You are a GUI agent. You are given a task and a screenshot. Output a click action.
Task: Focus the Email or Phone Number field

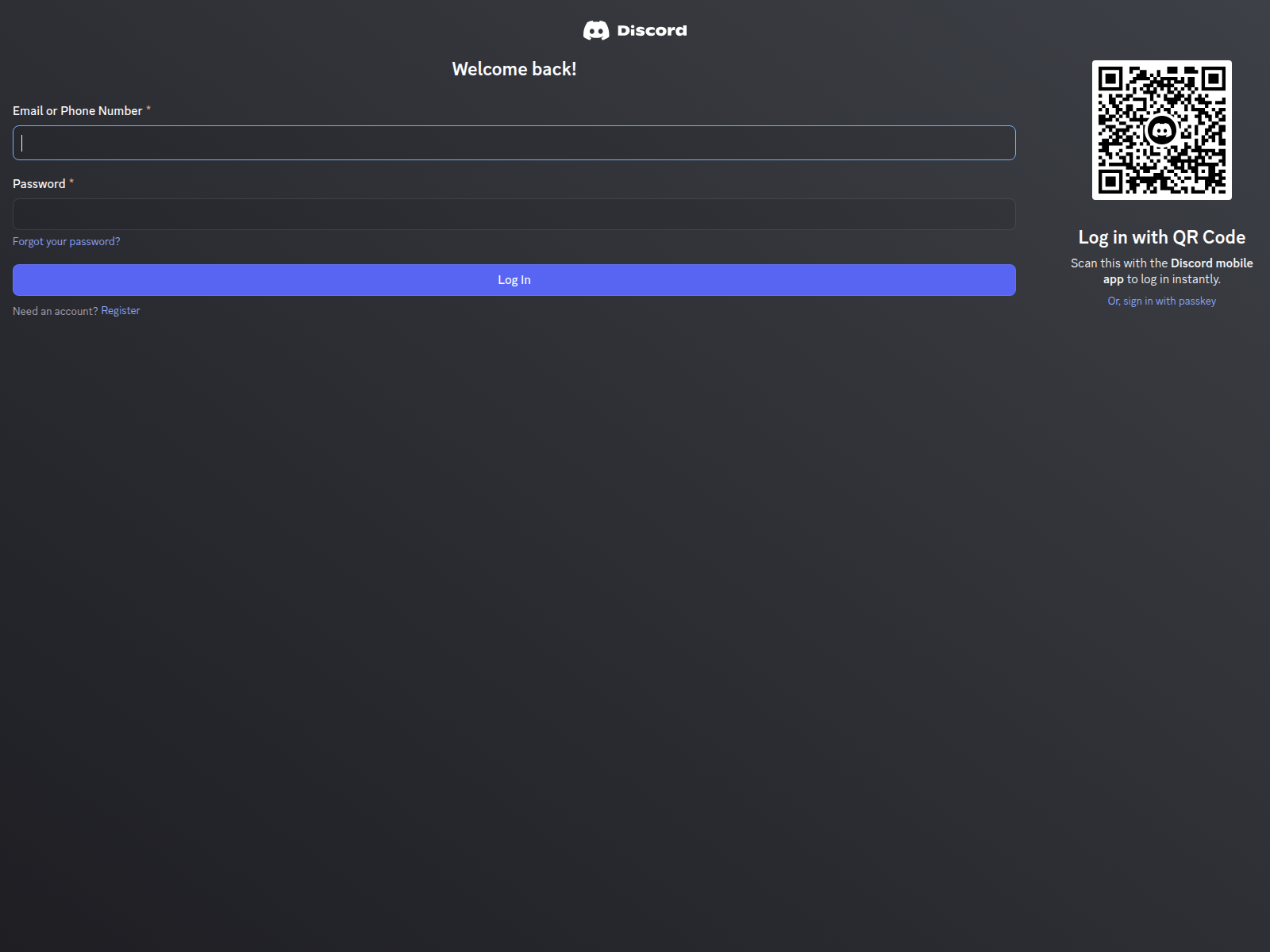point(513,143)
